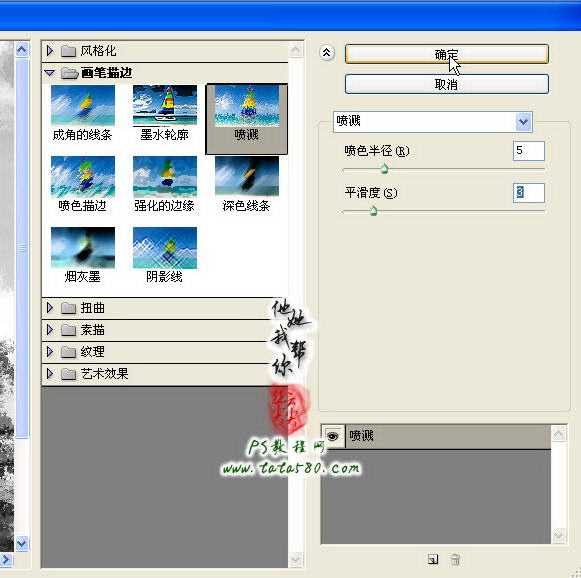Click the delete effect layer trash icon

click(x=455, y=559)
